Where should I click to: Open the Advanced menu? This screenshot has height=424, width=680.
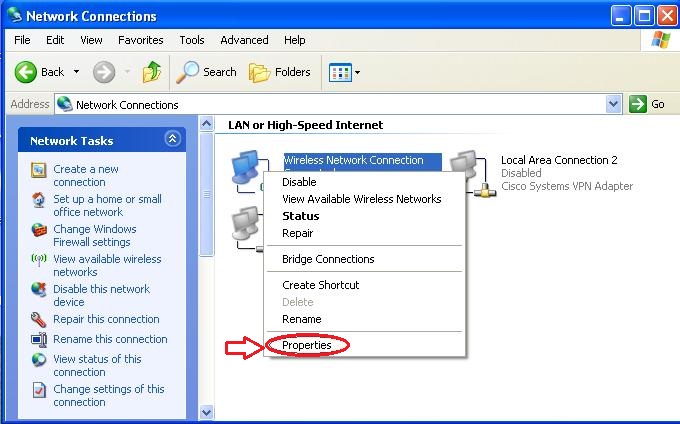coord(244,40)
